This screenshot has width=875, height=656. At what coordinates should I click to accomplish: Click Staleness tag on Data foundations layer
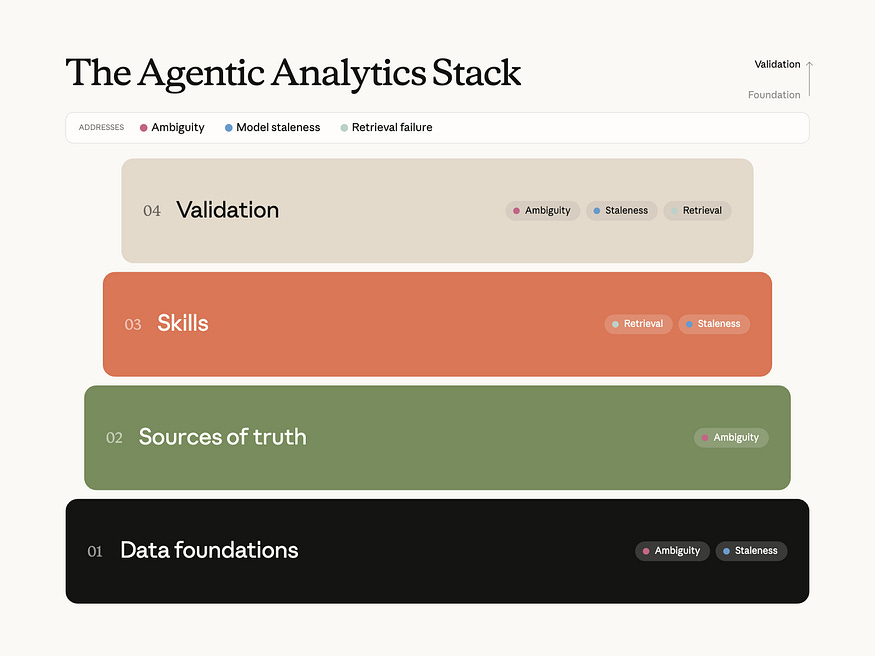[751, 551]
